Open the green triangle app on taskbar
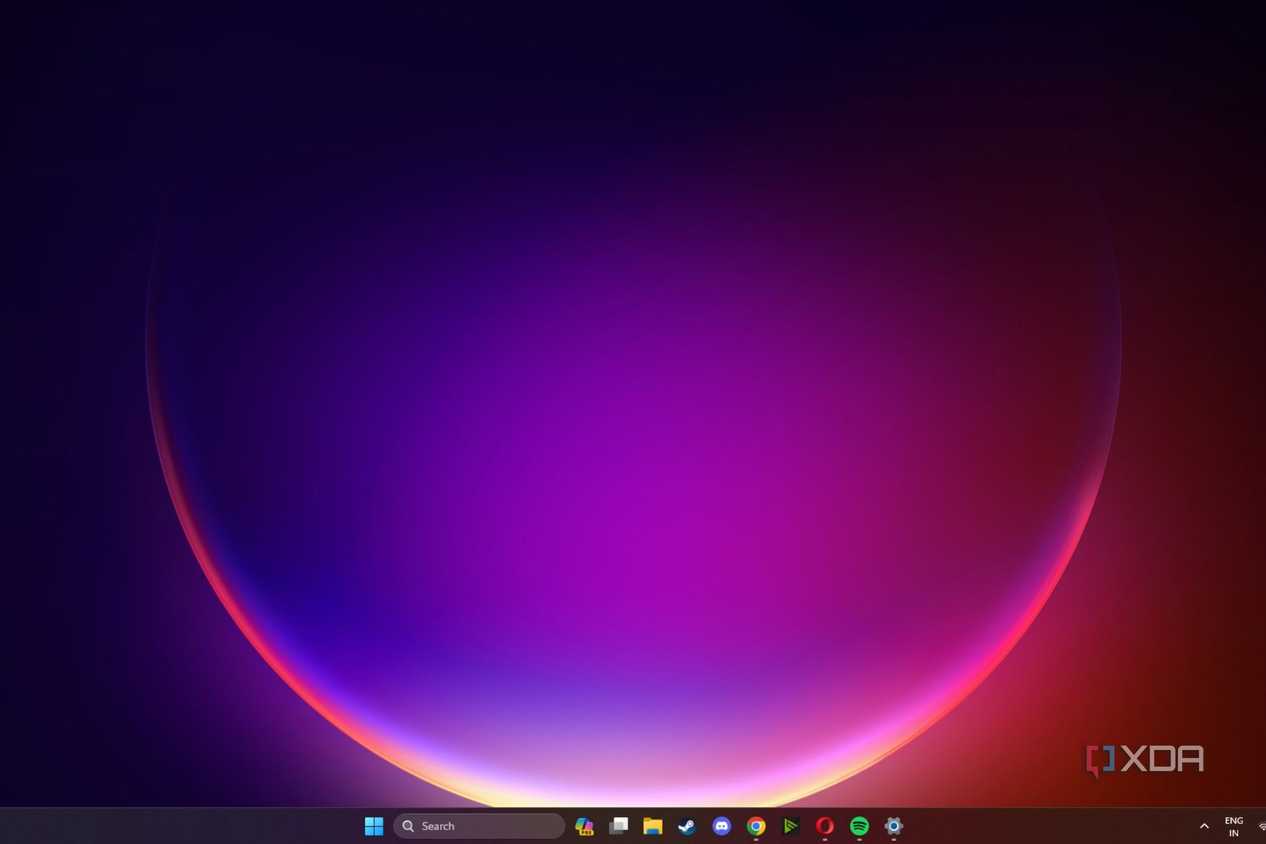Viewport: 1266px width, 844px height. (x=790, y=826)
